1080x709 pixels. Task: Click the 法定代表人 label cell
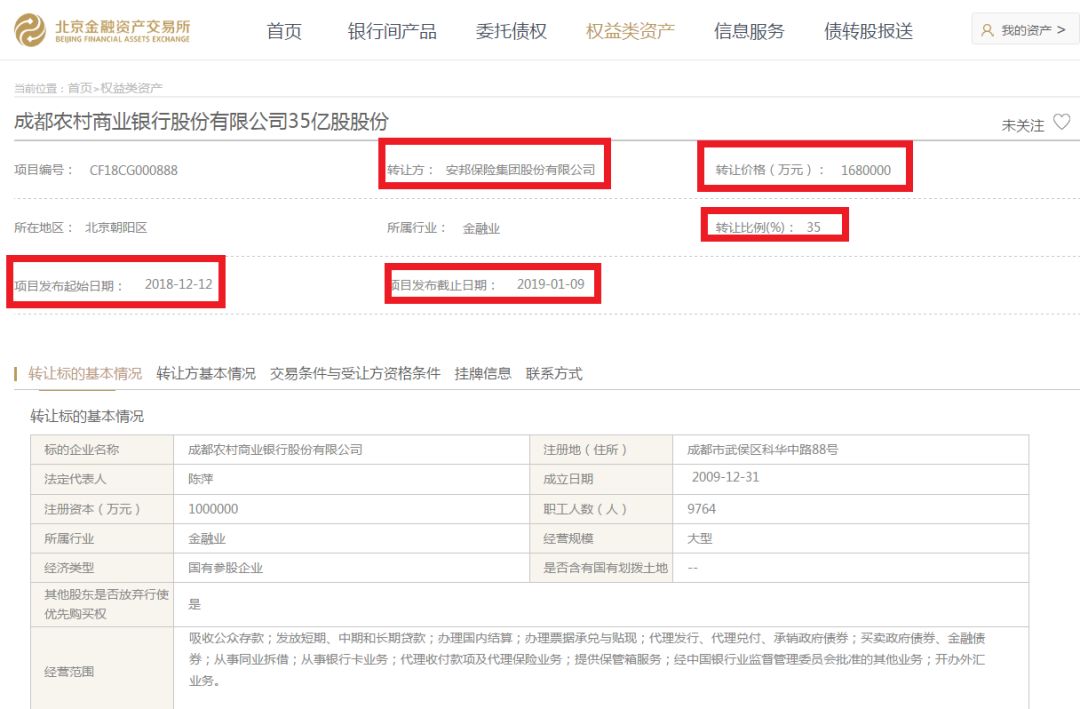tap(102, 480)
